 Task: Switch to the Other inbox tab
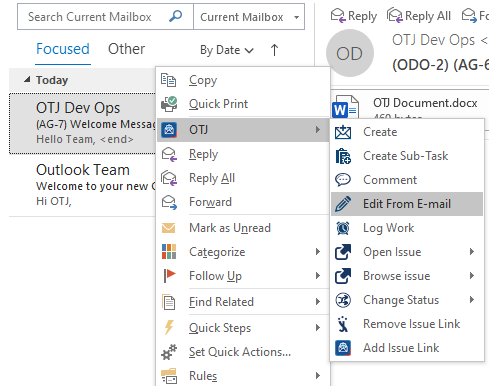(x=126, y=49)
